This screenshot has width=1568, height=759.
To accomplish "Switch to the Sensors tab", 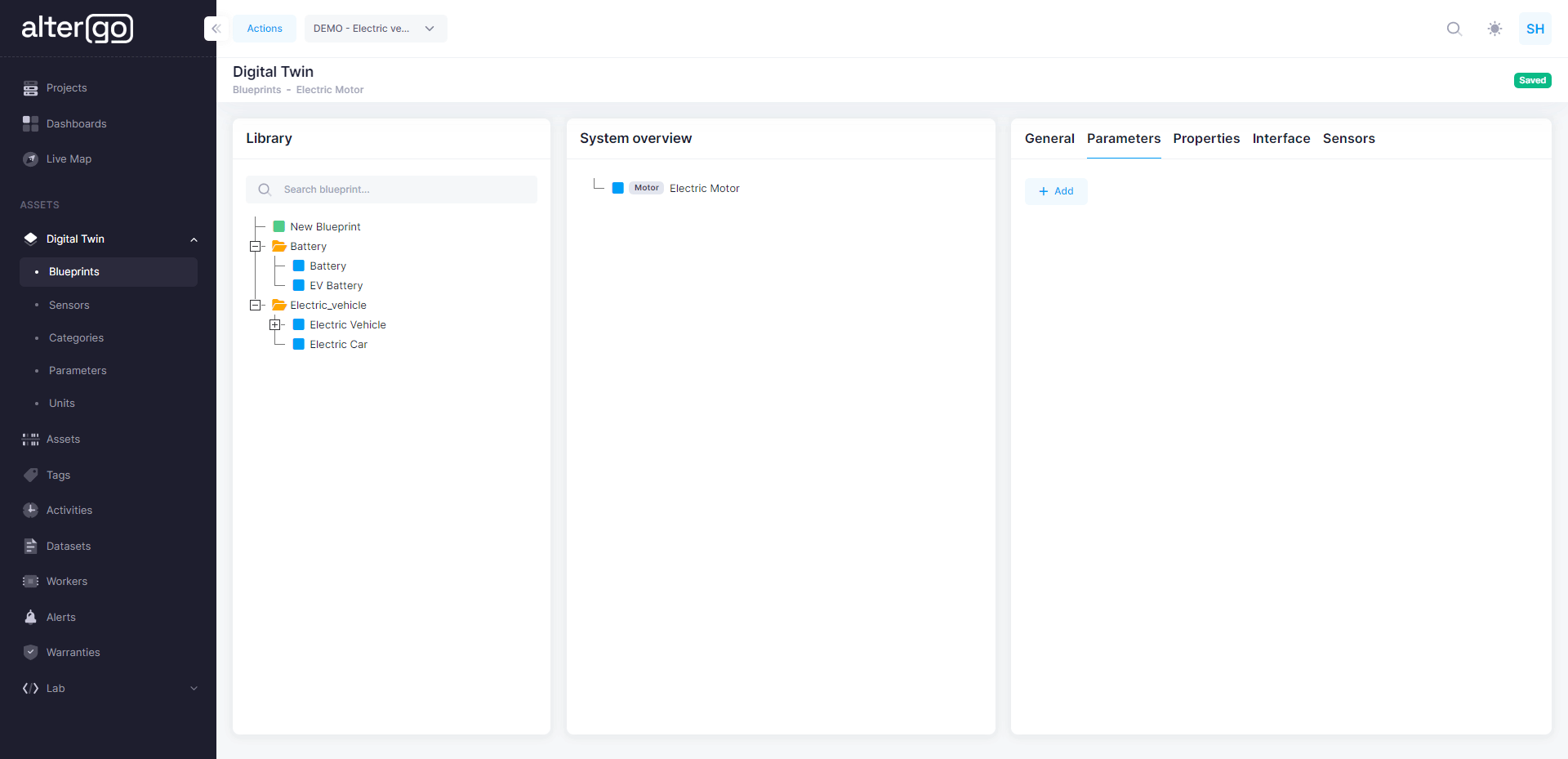I will pyautogui.click(x=1348, y=139).
